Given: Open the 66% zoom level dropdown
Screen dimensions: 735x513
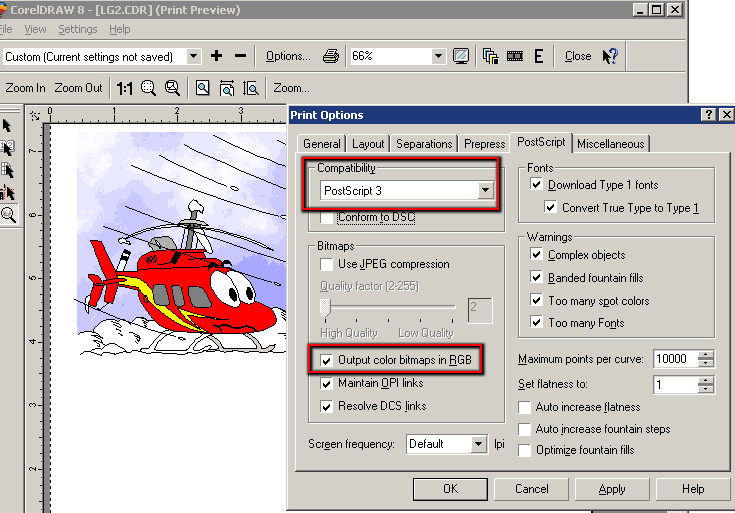Looking at the screenshot, I should pos(438,57).
